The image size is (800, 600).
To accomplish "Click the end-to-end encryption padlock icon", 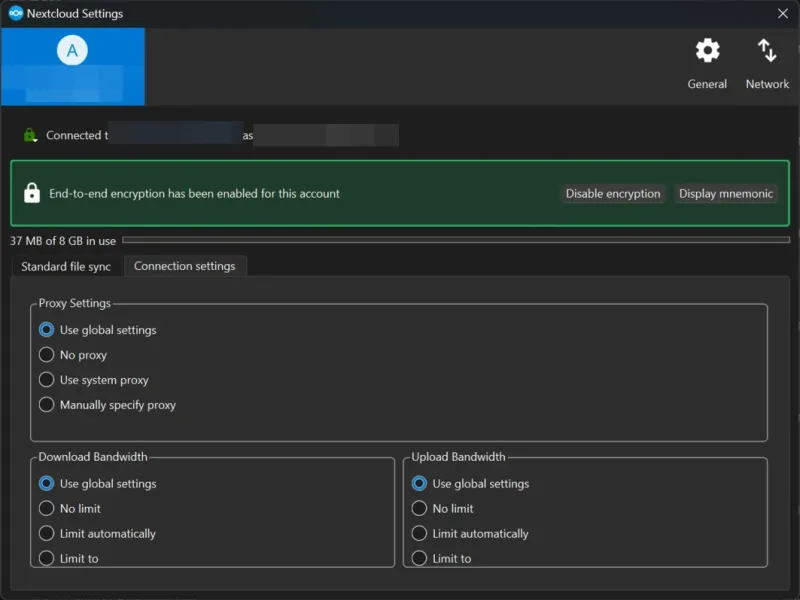I will coord(32,193).
